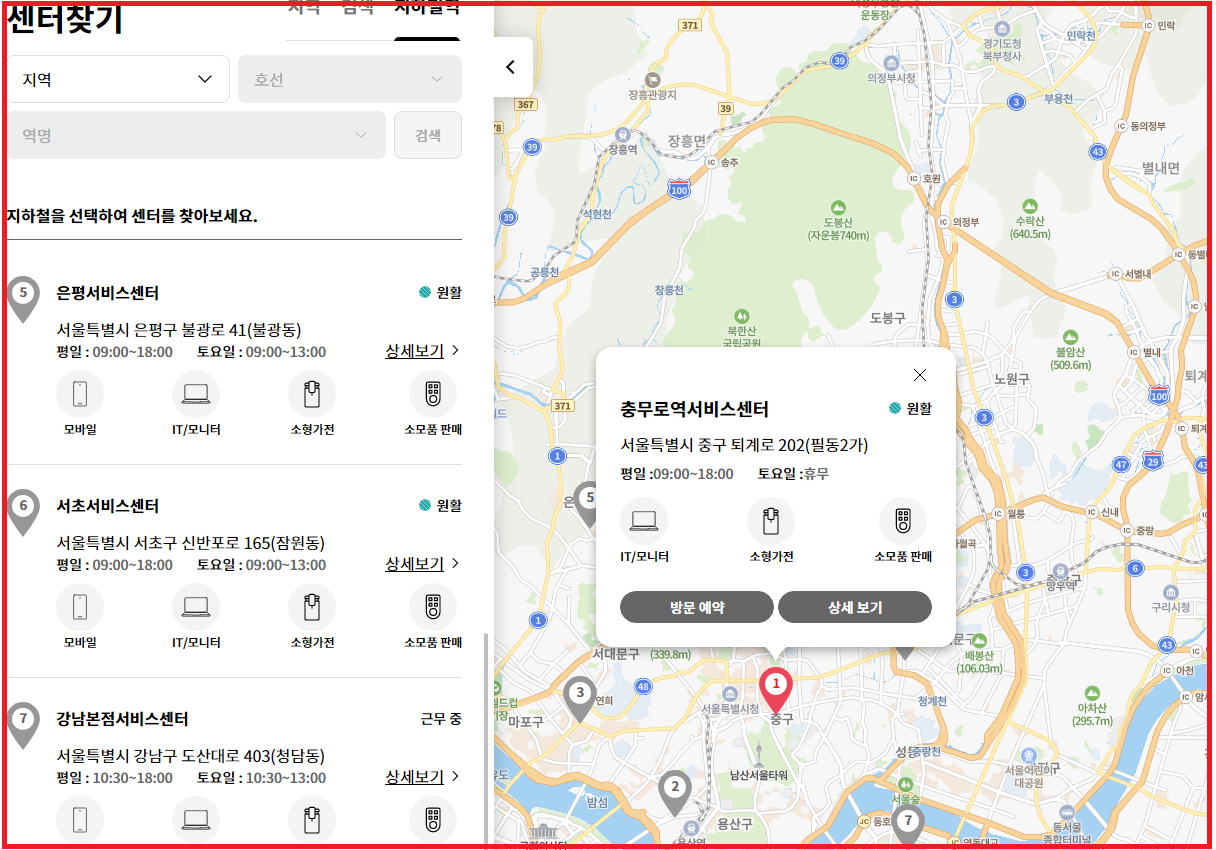This screenshot has width=1216, height=850.
Task: Select red map marker number 1
Action: tap(776, 690)
